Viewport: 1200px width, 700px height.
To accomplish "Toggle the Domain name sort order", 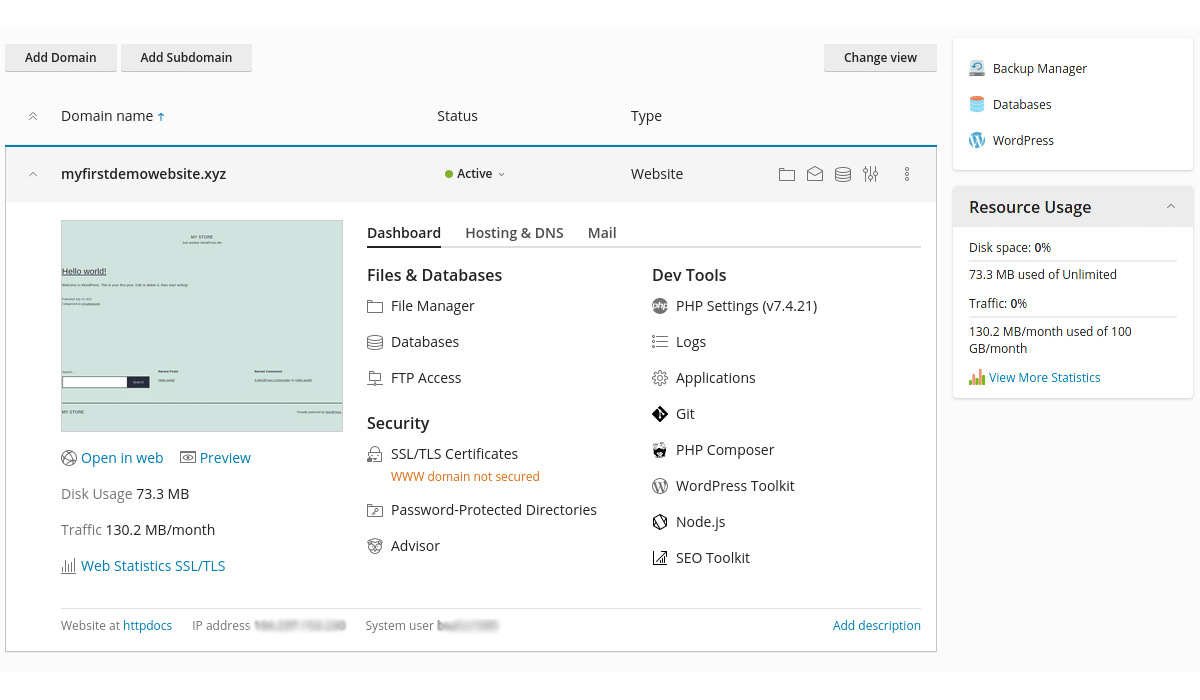I will 113,115.
